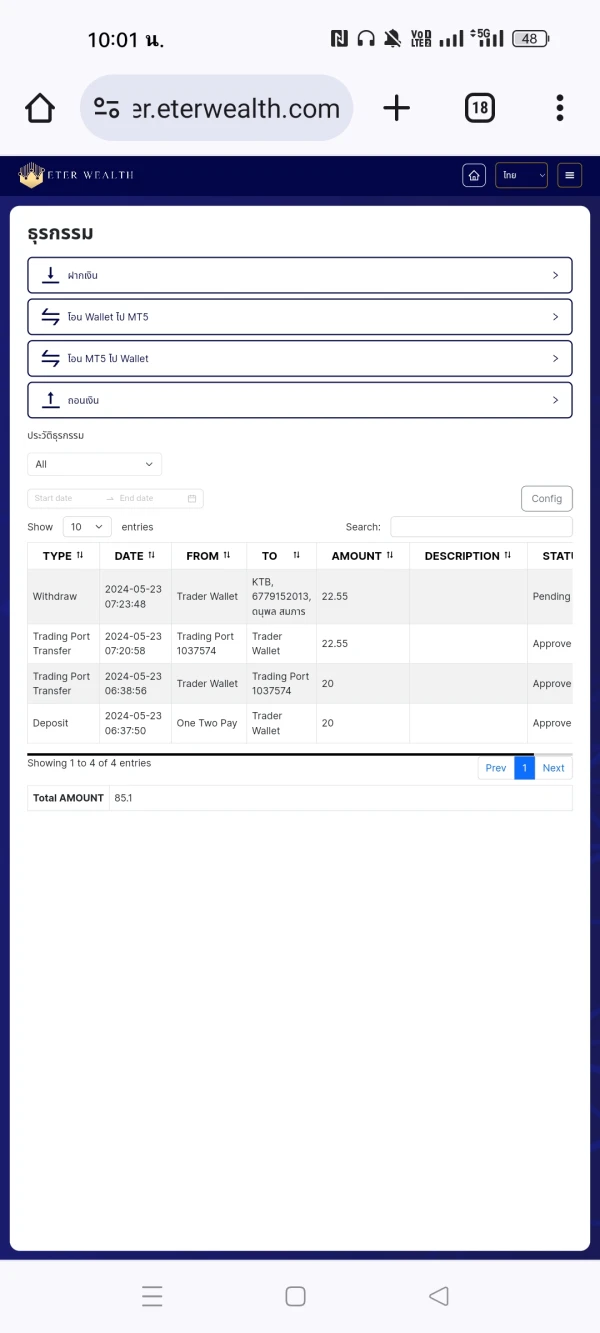The height and width of the screenshot is (1333, 600).
Task: Click the swap icon for Wallet to MT5
Action: (x=51, y=317)
